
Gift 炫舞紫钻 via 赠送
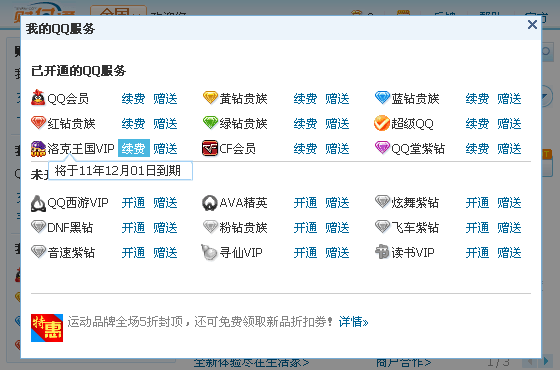tap(509, 203)
